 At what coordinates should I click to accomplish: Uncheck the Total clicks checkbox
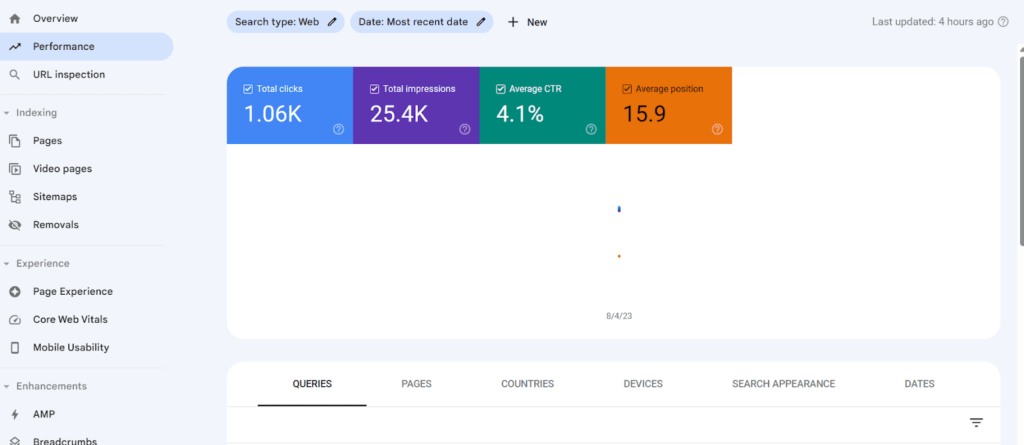point(248,89)
